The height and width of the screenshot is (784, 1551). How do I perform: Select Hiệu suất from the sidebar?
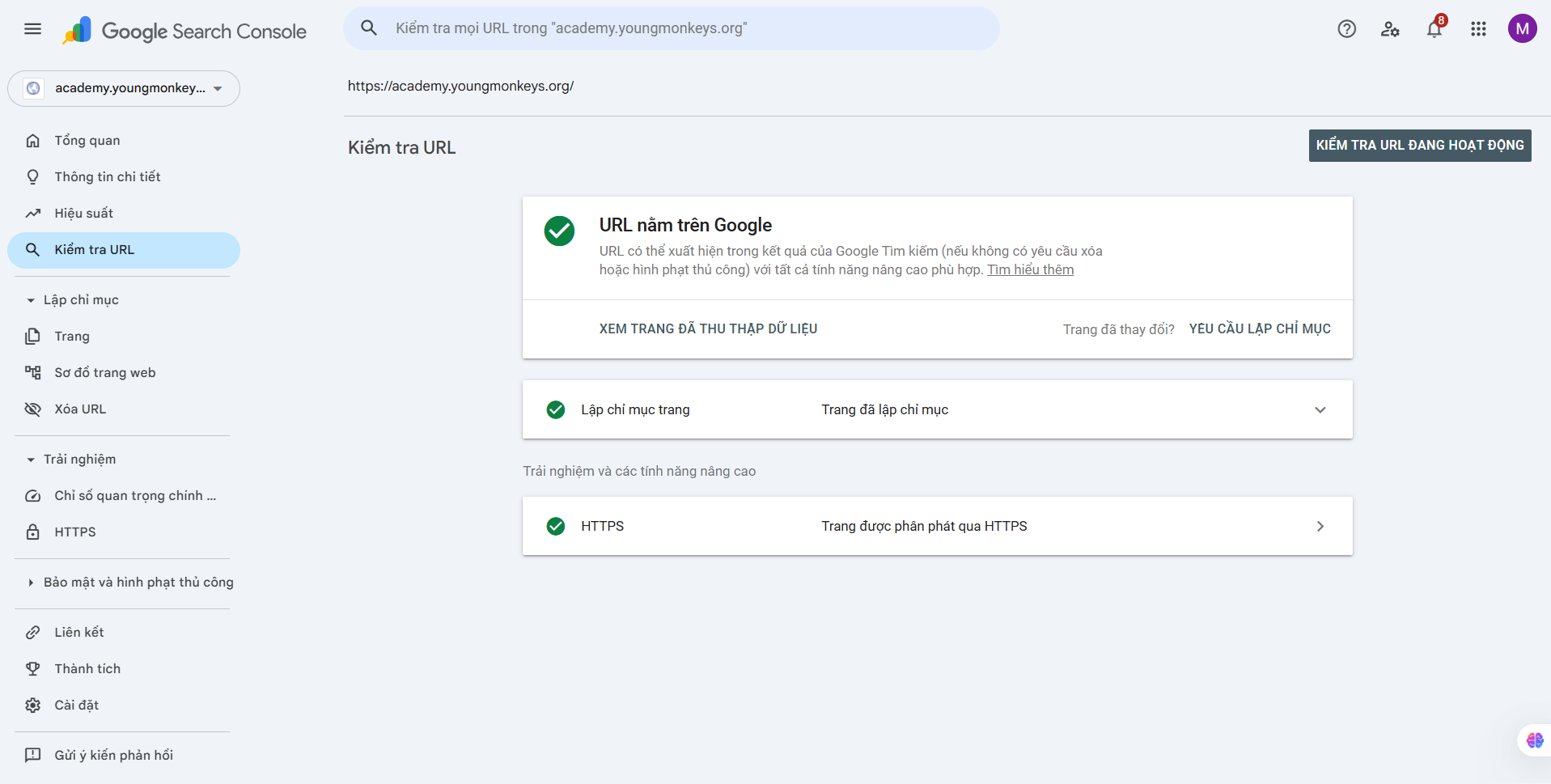pyautogui.click(x=83, y=213)
